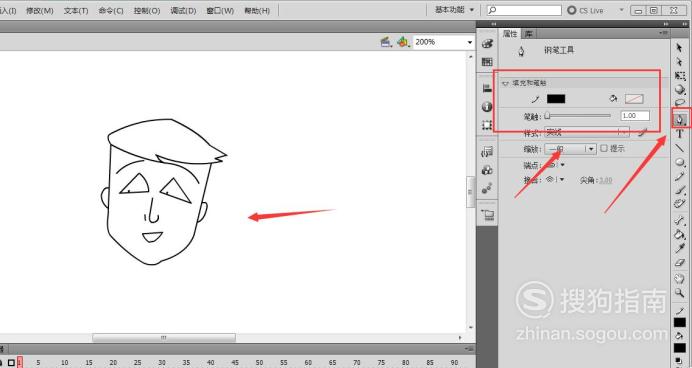Select the Text tool
This screenshot has width=692, height=368.
680,134
